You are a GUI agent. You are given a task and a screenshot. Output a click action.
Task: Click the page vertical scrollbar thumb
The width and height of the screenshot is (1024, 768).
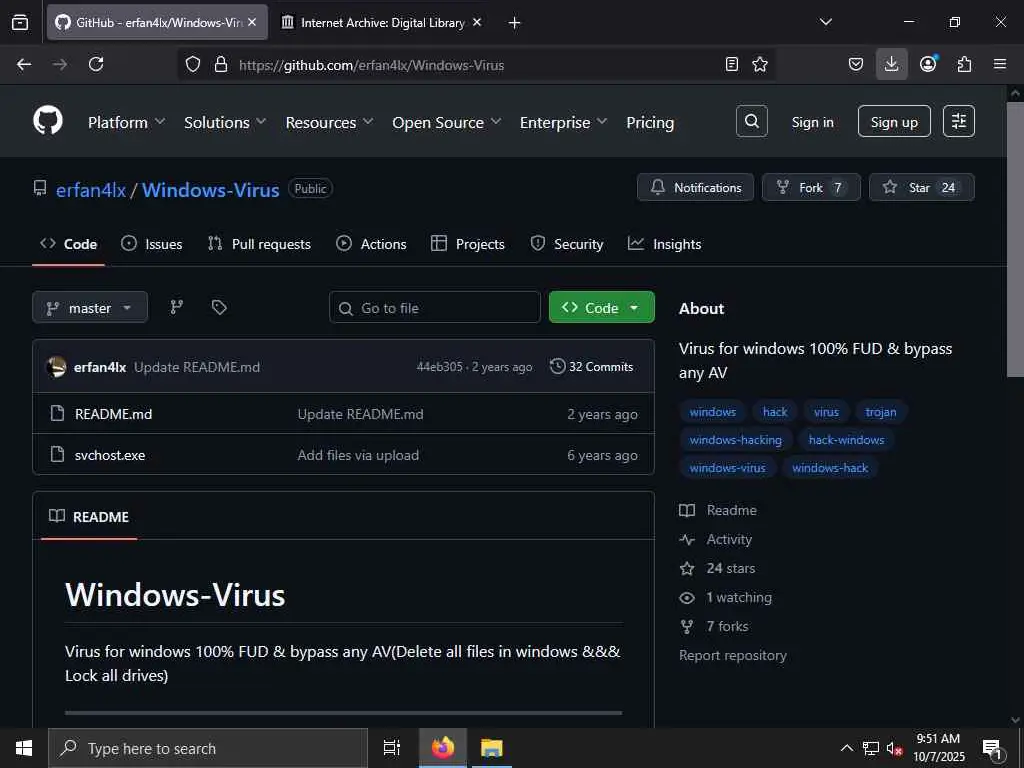(1015, 238)
